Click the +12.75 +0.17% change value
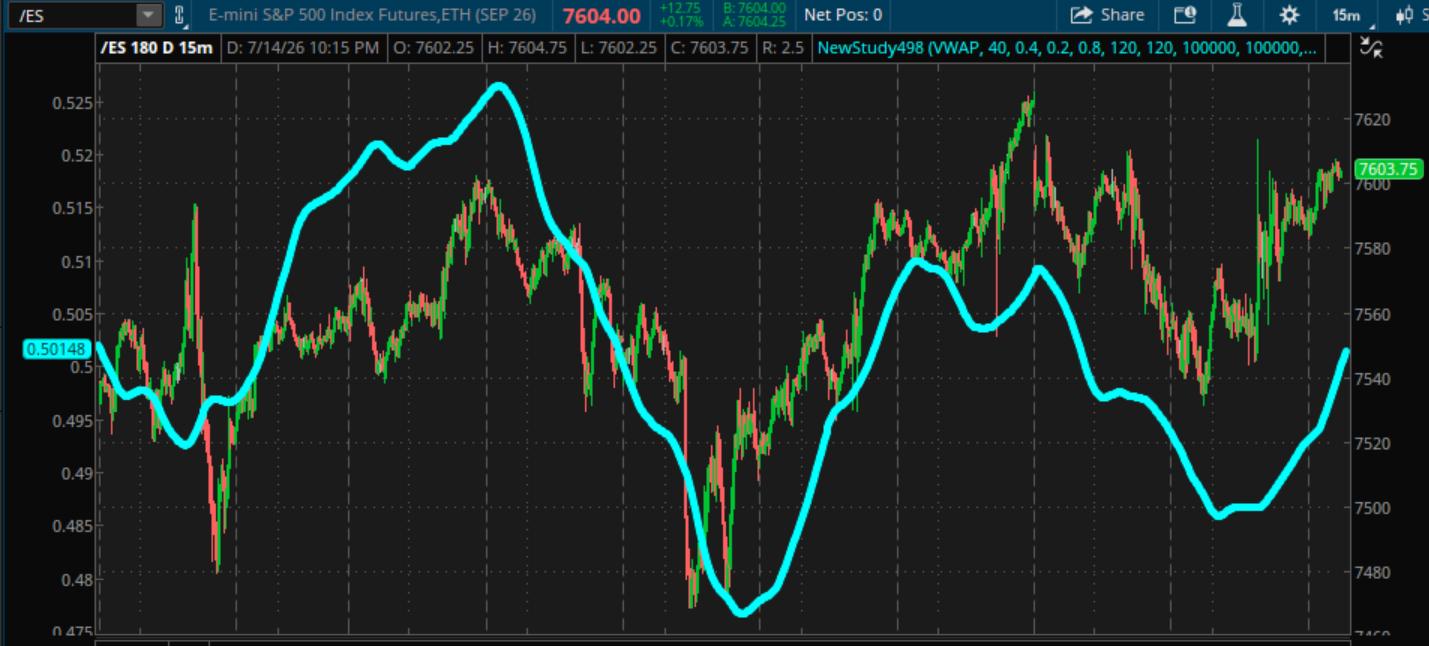The height and width of the screenshot is (646, 1429). point(680,15)
